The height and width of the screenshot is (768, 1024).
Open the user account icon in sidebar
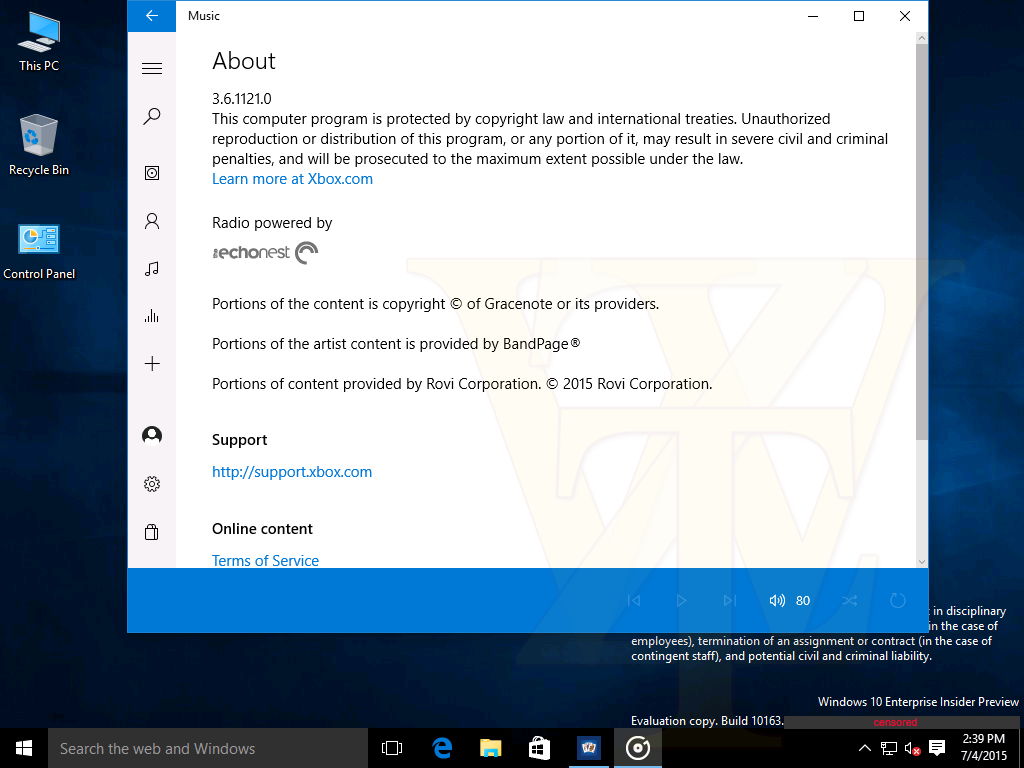coord(152,435)
